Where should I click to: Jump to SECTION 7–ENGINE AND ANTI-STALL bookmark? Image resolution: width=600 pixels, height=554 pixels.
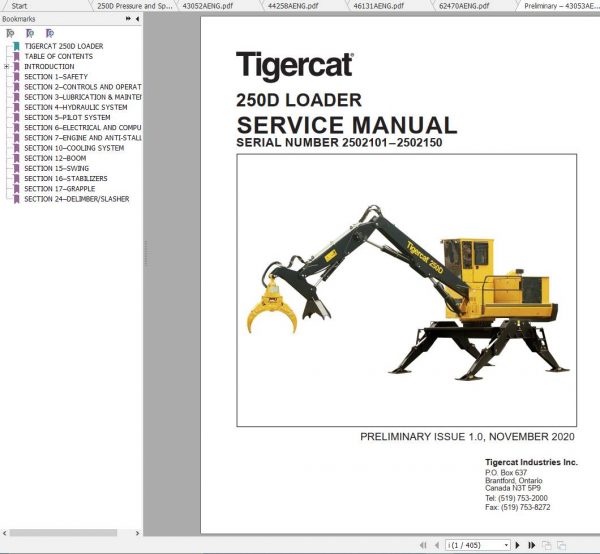[83, 138]
